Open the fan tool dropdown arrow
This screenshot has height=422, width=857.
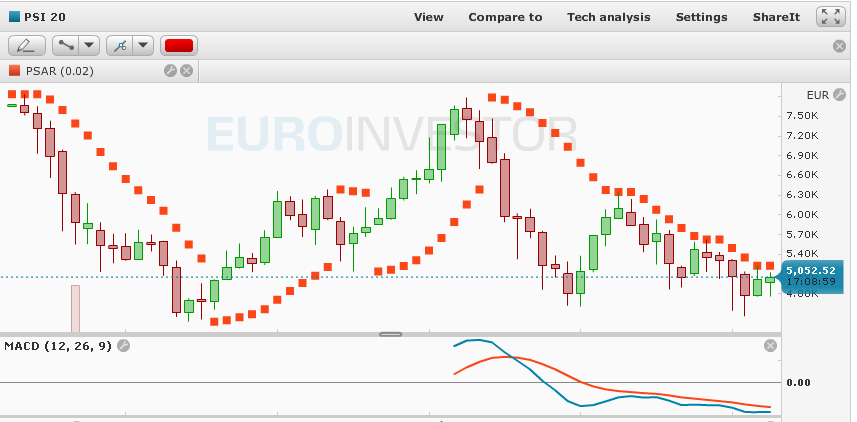coord(143,45)
